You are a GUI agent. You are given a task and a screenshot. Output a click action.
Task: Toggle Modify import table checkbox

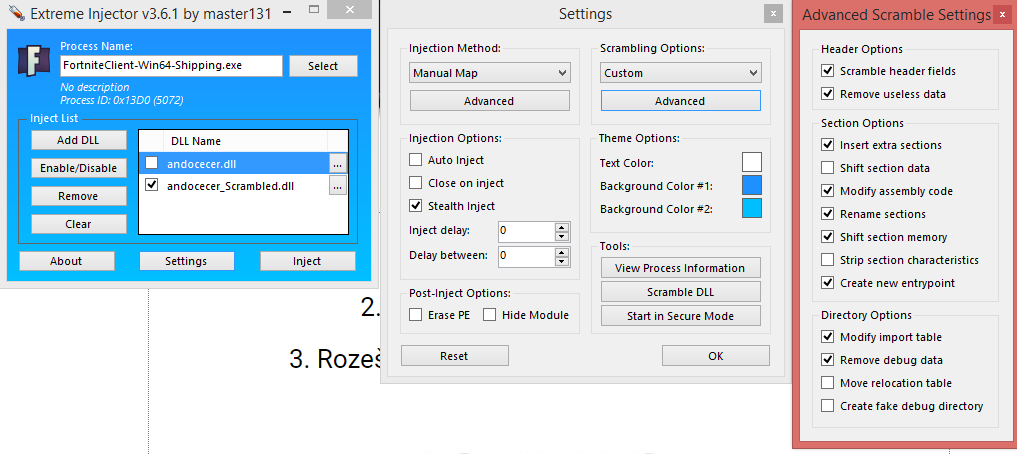tap(827, 337)
